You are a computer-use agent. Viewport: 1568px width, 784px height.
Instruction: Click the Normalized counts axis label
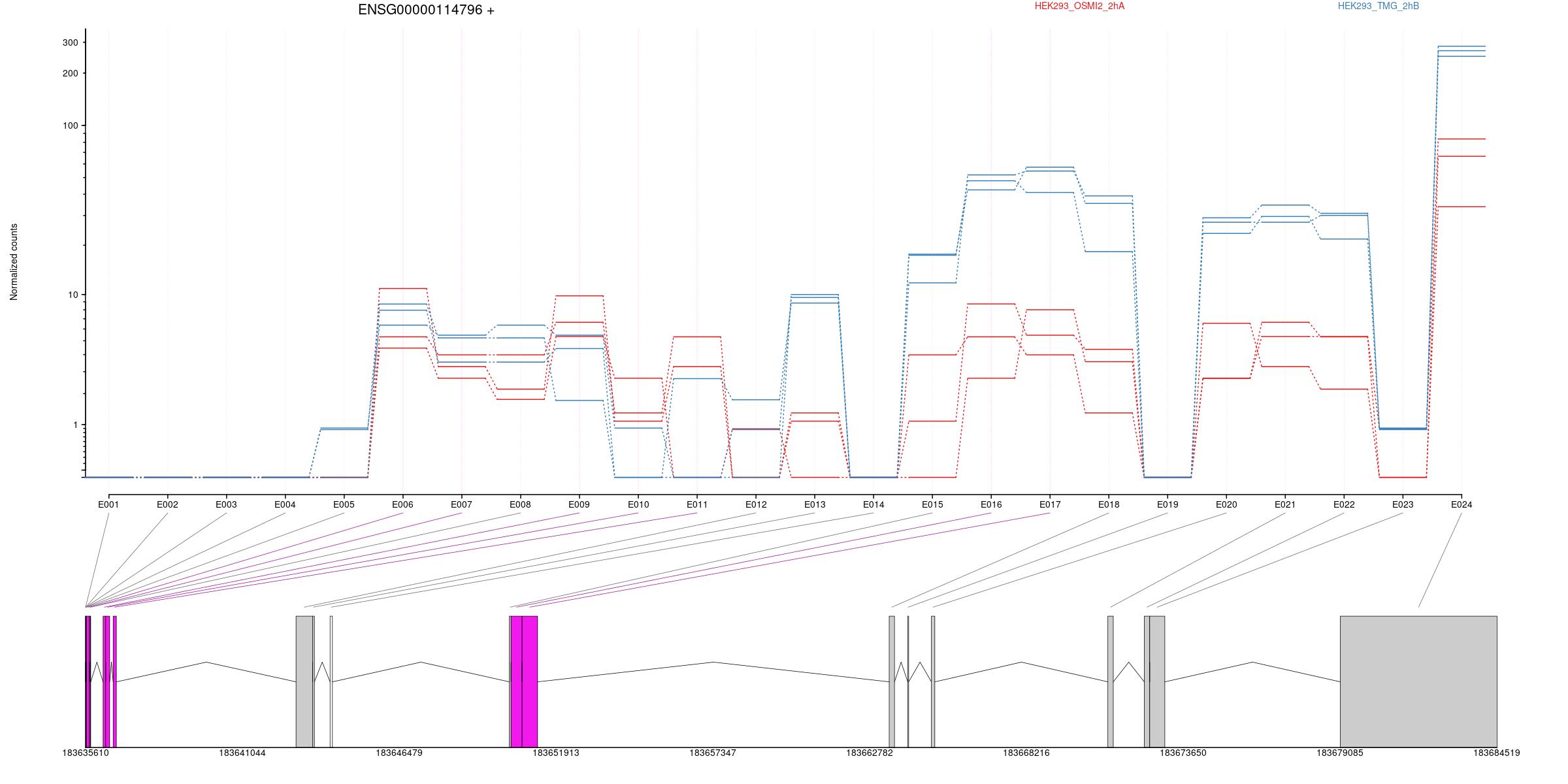14,262
